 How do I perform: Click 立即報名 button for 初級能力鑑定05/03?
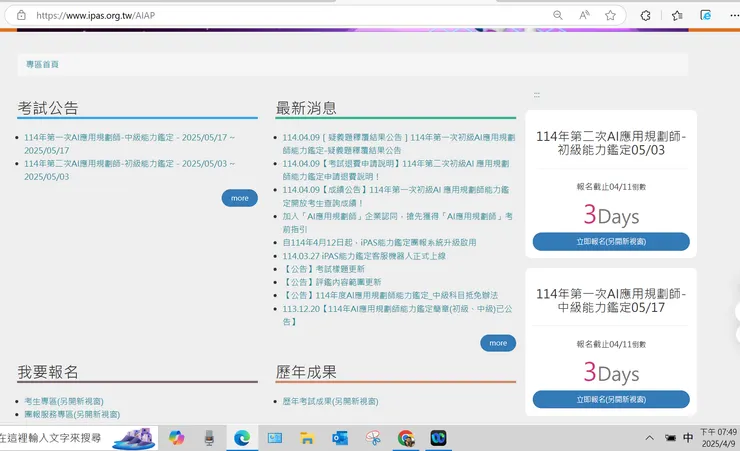click(611, 242)
